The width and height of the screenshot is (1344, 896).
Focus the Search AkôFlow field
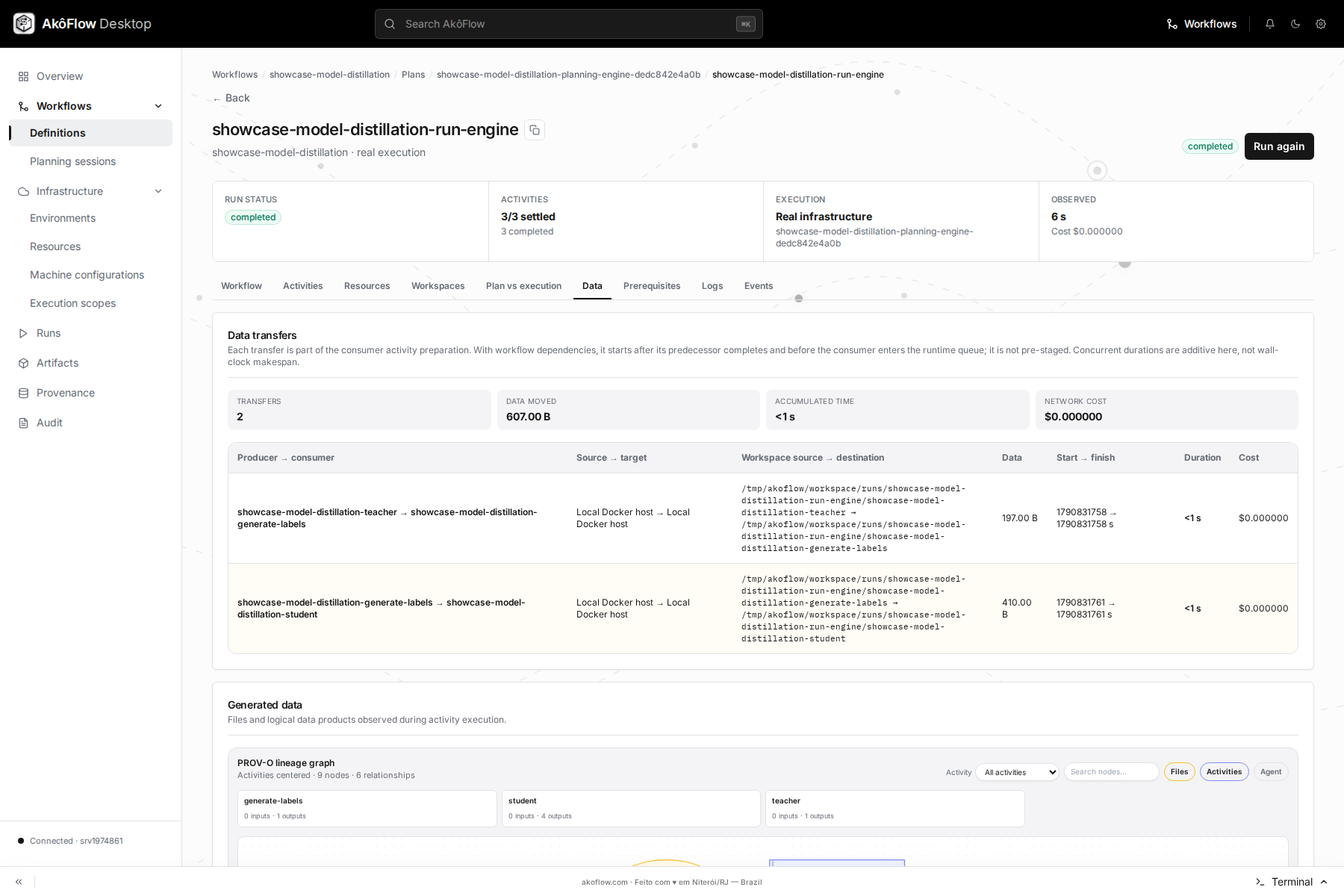click(x=569, y=24)
